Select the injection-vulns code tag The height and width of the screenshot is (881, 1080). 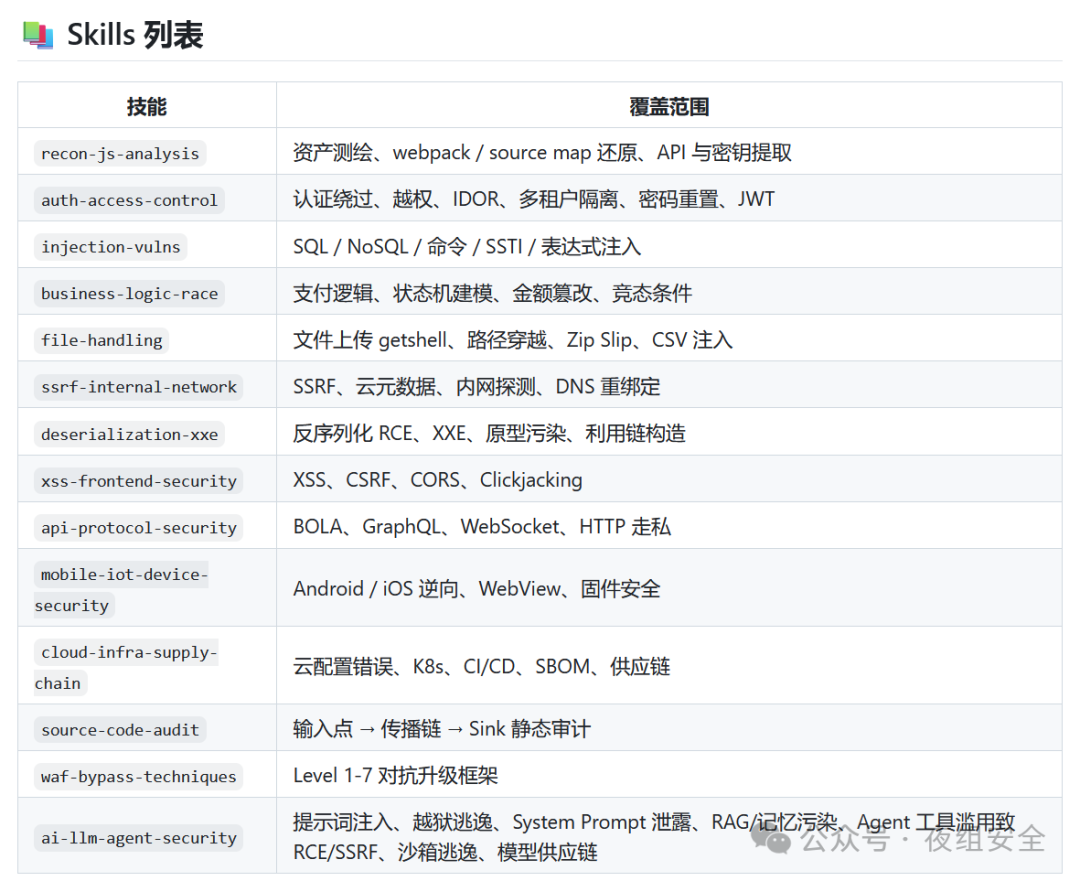point(111,247)
